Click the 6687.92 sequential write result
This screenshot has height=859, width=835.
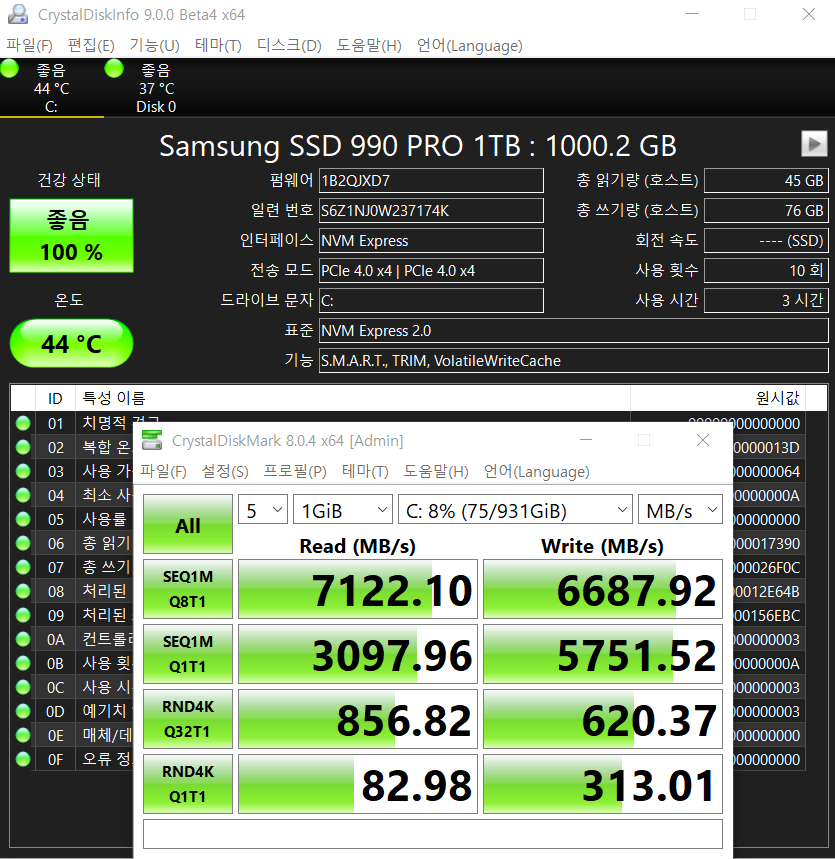pyautogui.click(x=603, y=589)
